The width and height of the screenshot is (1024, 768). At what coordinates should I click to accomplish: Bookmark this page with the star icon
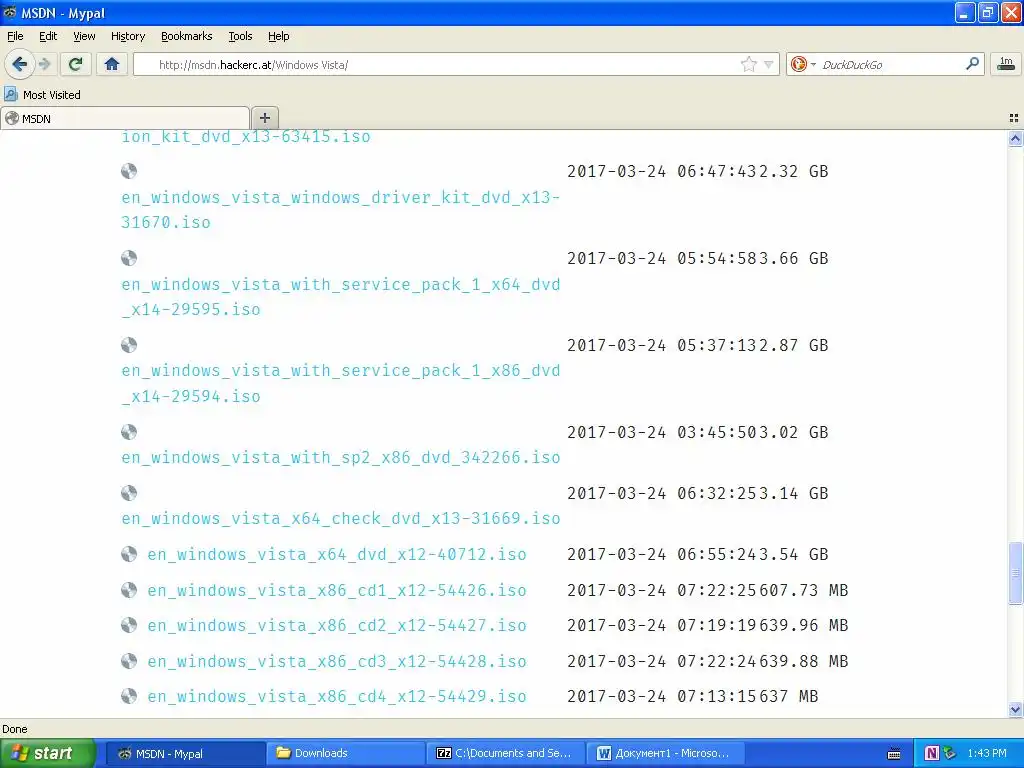coord(748,64)
